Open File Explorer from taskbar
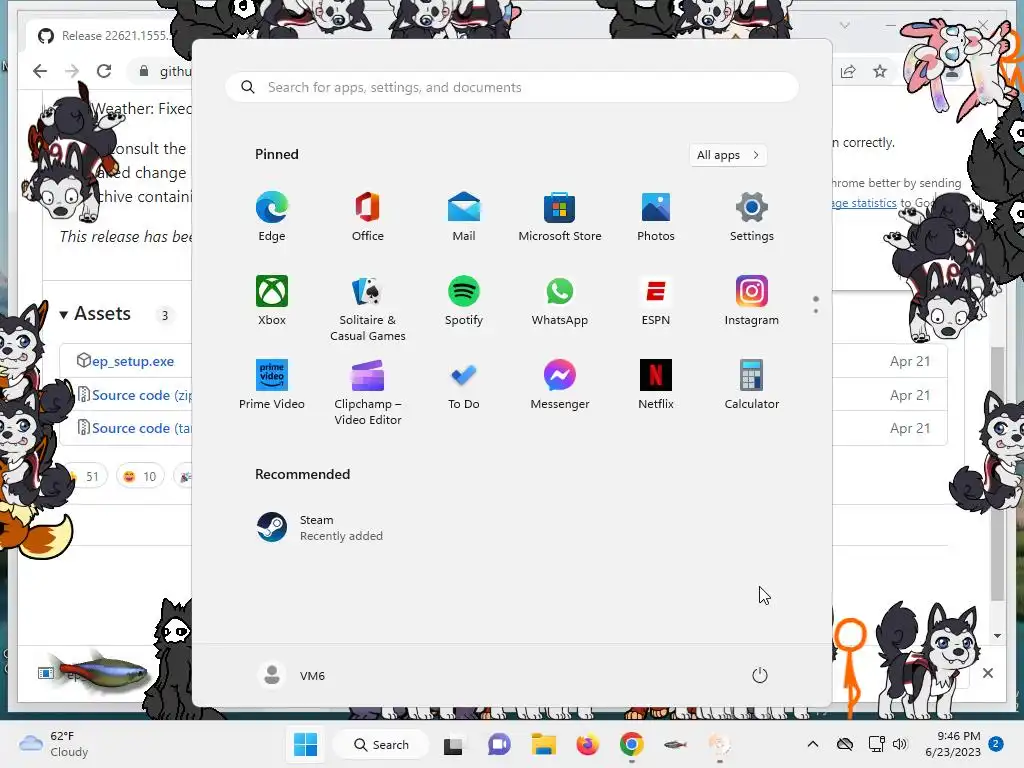 pyautogui.click(x=543, y=744)
